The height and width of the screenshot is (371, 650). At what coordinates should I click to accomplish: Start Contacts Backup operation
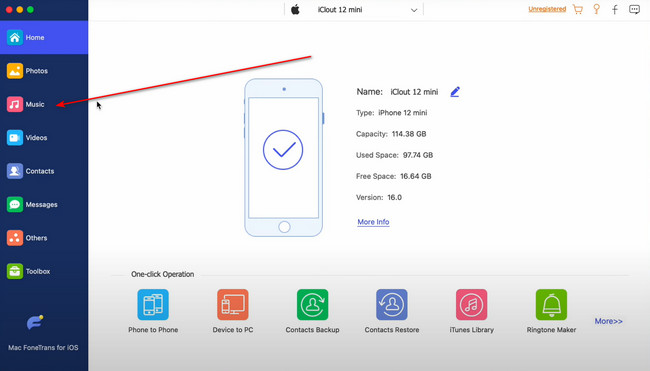tap(312, 311)
